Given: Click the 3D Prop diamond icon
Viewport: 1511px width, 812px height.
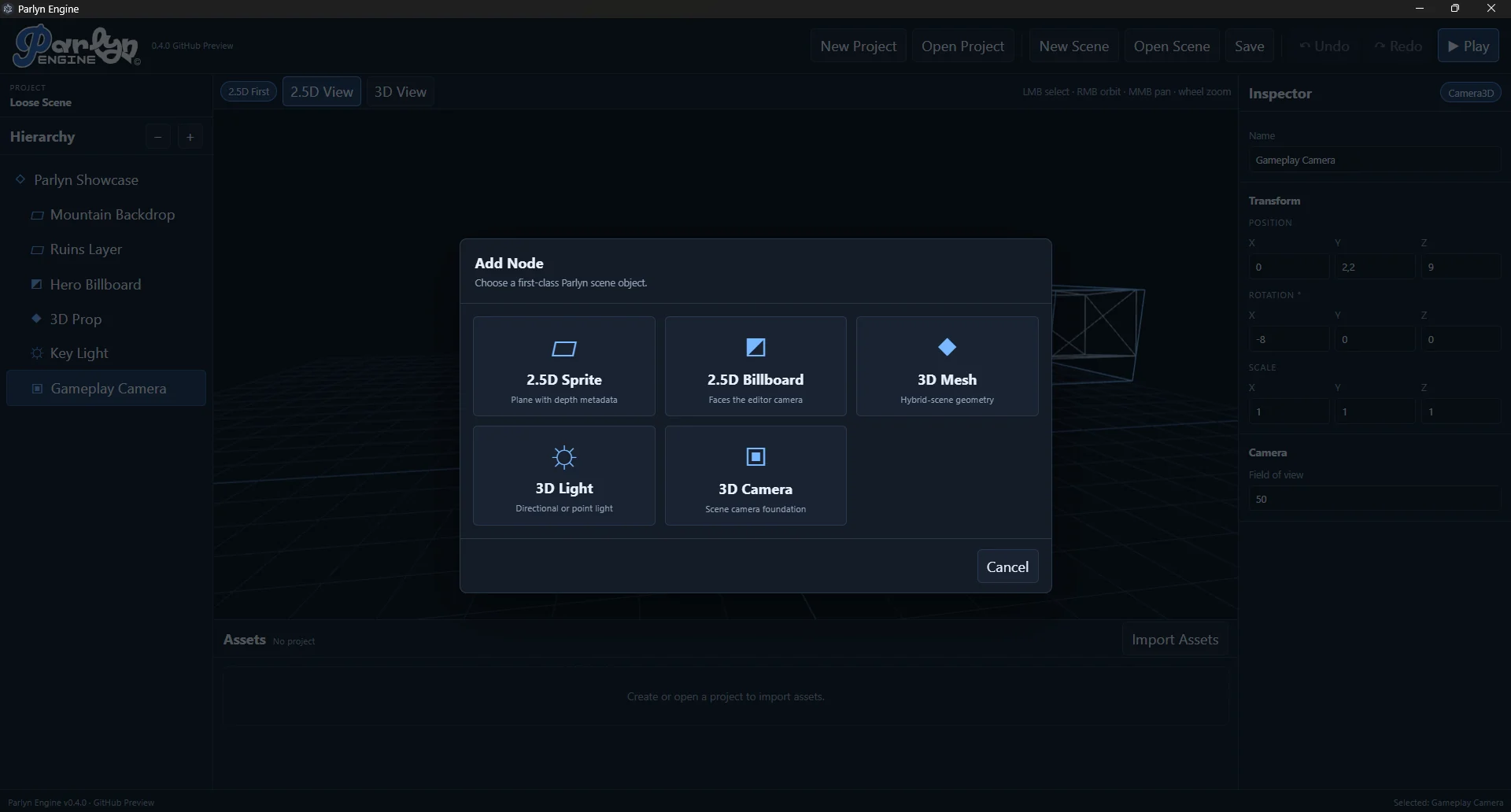Looking at the screenshot, I should click(x=36, y=319).
